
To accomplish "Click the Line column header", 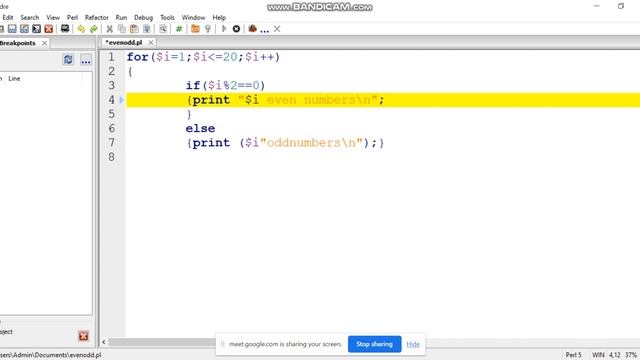I will click(x=14, y=78).
